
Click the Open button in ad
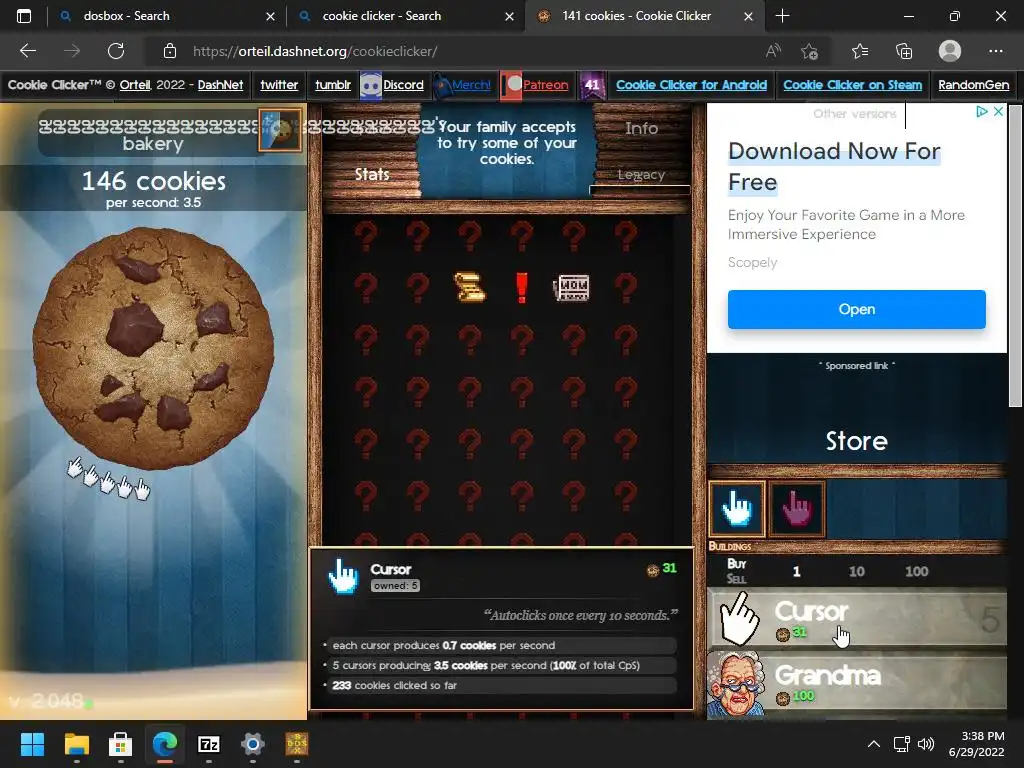856,310
